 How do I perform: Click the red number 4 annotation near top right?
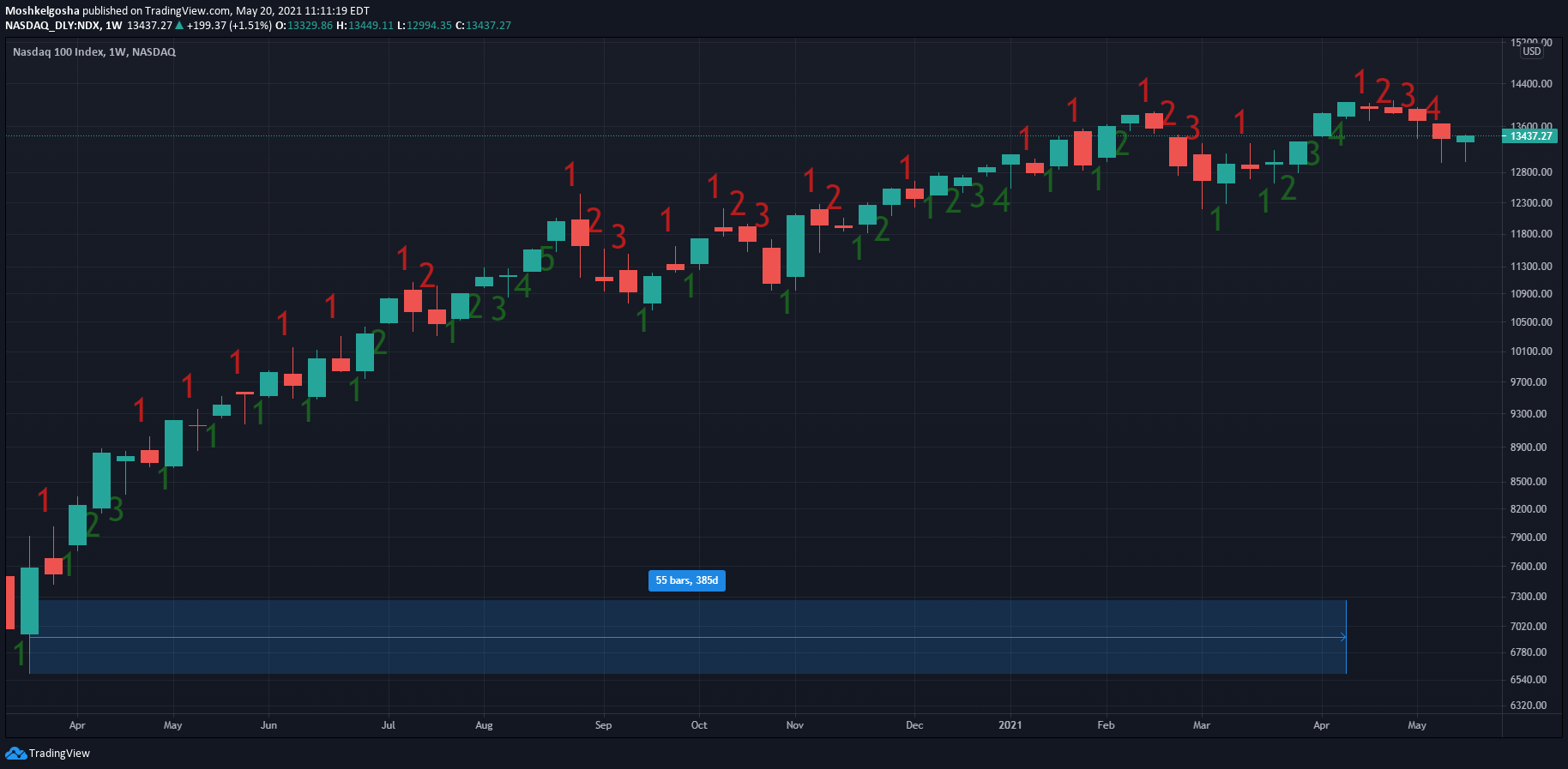click(1432, 109)
